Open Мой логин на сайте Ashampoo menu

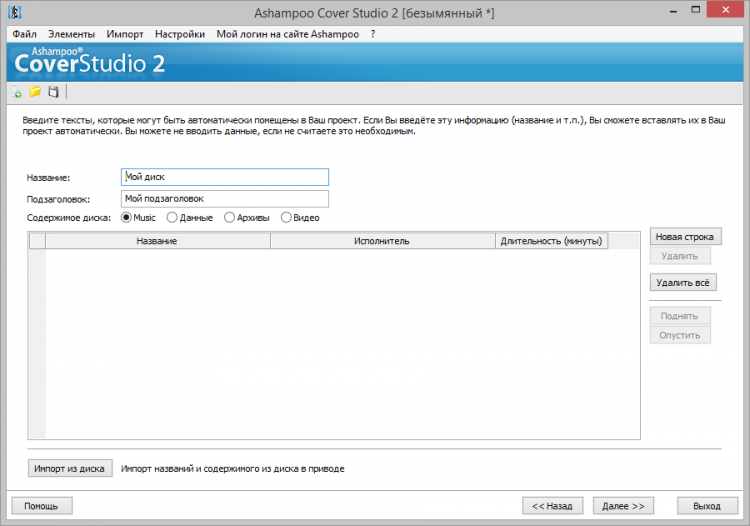point(287,34)
